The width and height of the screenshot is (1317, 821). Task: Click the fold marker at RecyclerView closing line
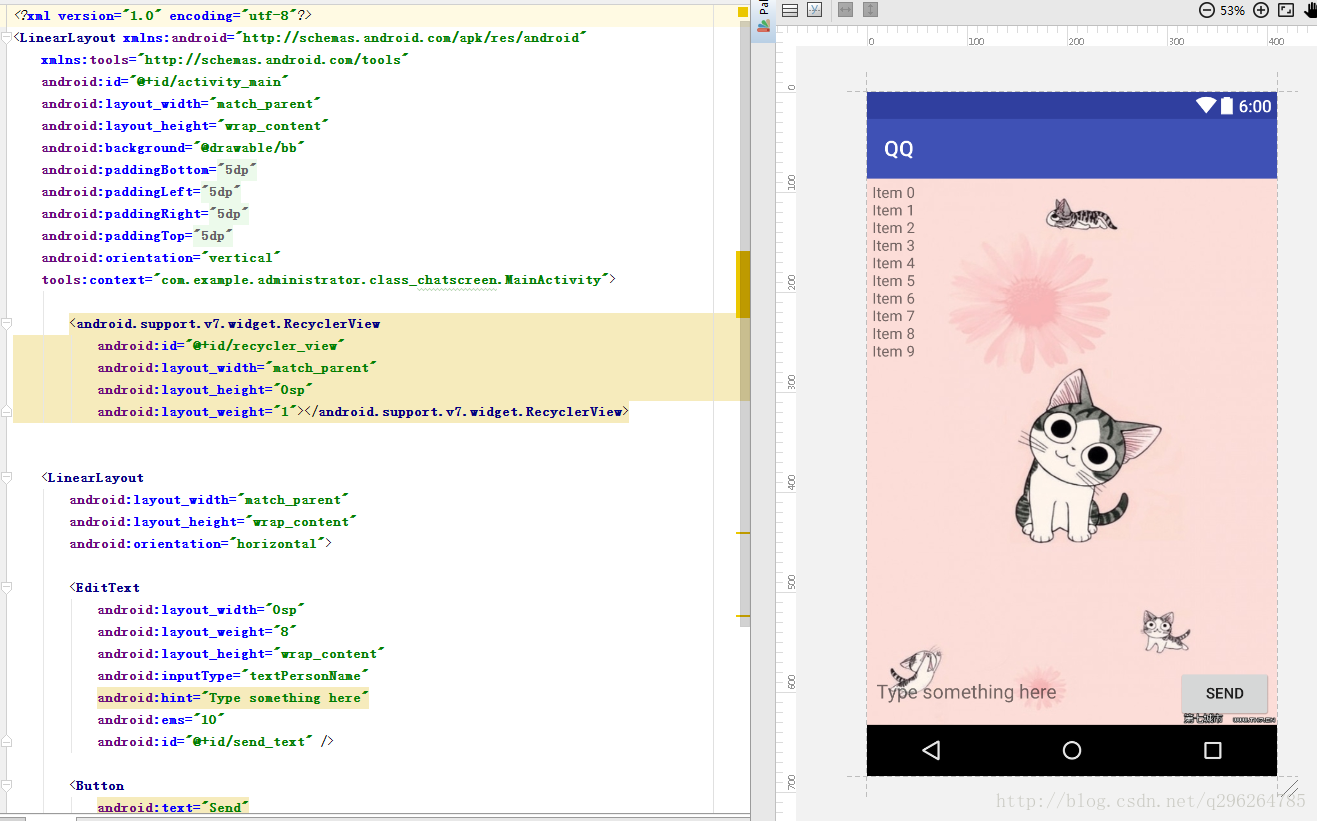tap(6, 412)
